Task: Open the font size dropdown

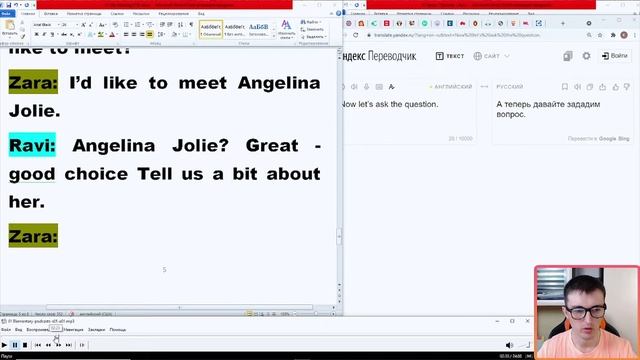Action: click(76, 25)
